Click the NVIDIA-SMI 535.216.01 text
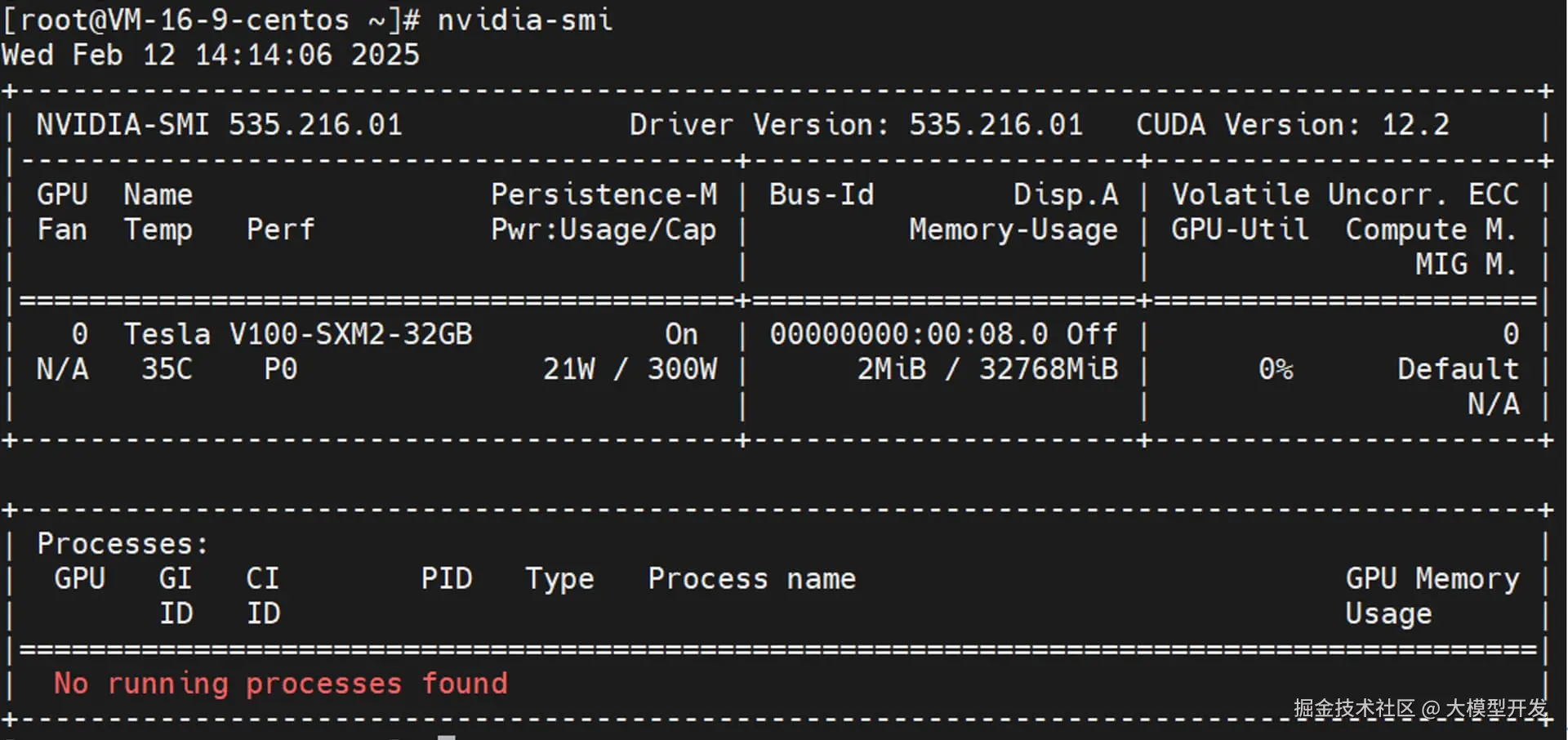 click(x=219, y=124)
